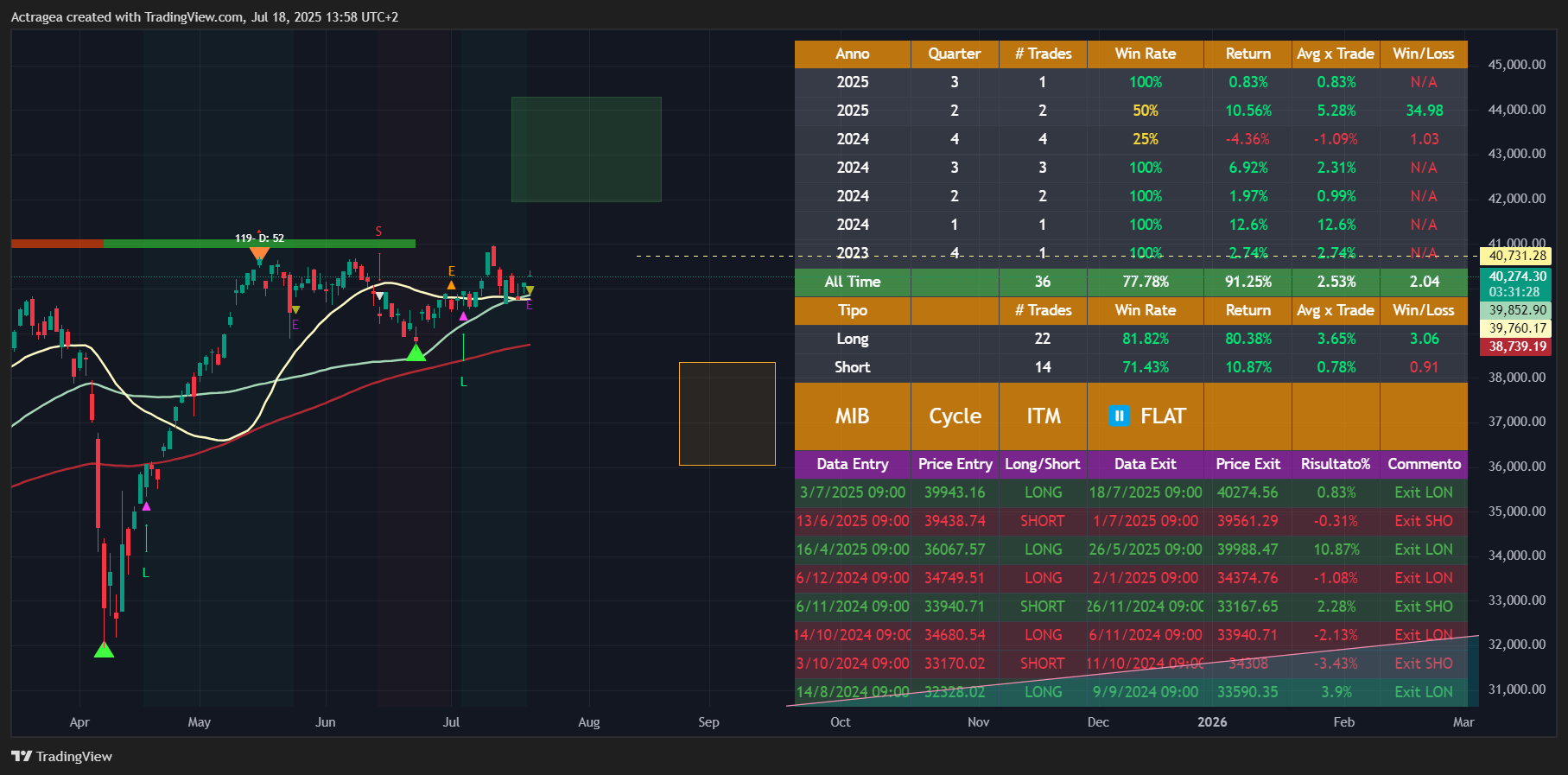Select the green projection rectangle above the price
Image resolution: width=1568 pixels, height=775 pixels.
(587, 149)
